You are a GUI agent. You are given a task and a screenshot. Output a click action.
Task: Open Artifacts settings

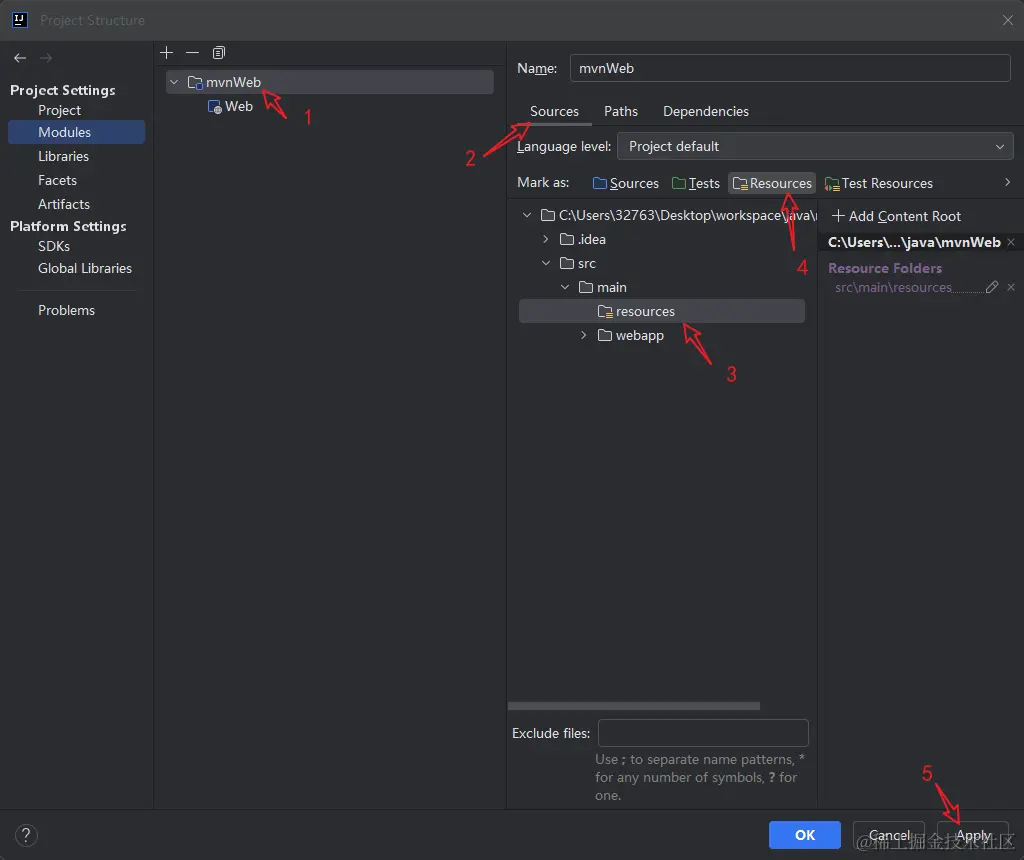point(64,204)
